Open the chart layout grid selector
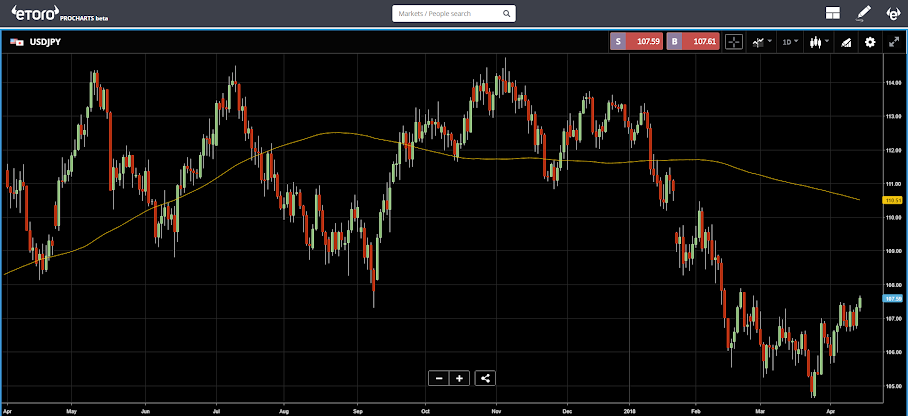 (833, 13)
